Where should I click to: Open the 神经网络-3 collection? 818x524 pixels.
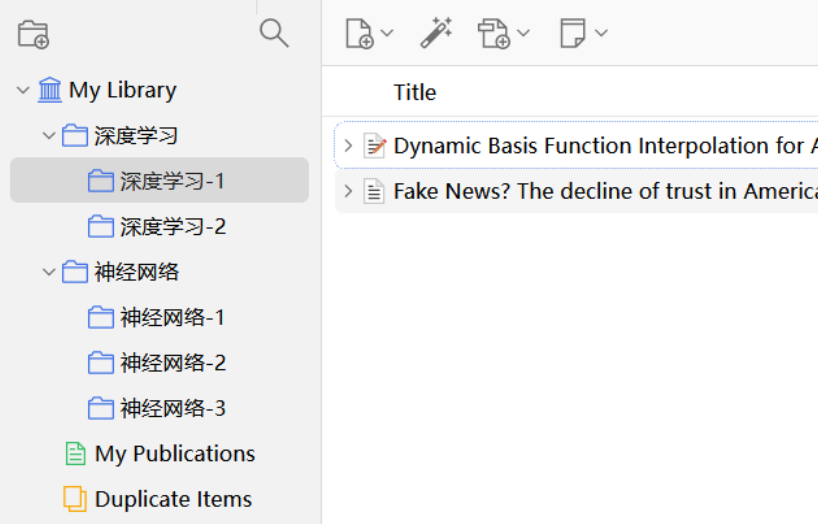pos(172,409)
